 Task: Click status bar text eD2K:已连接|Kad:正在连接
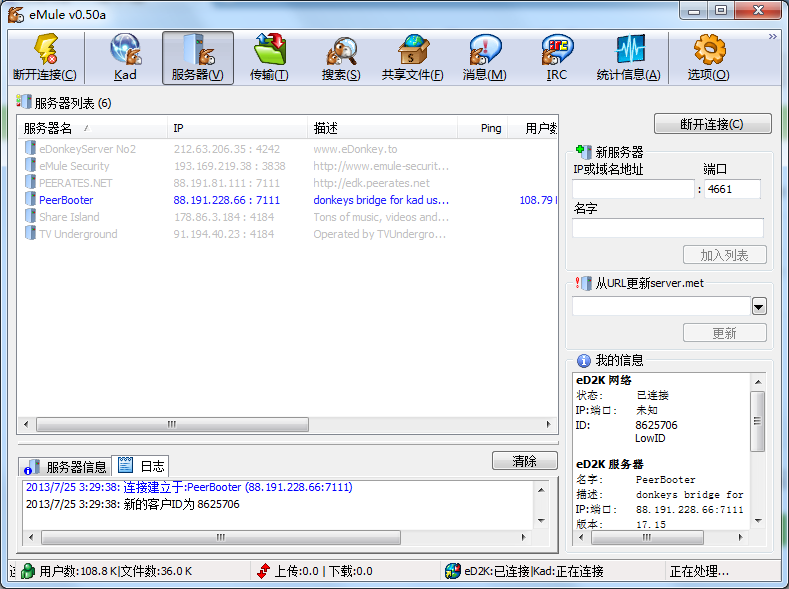(x=534, y=571)
